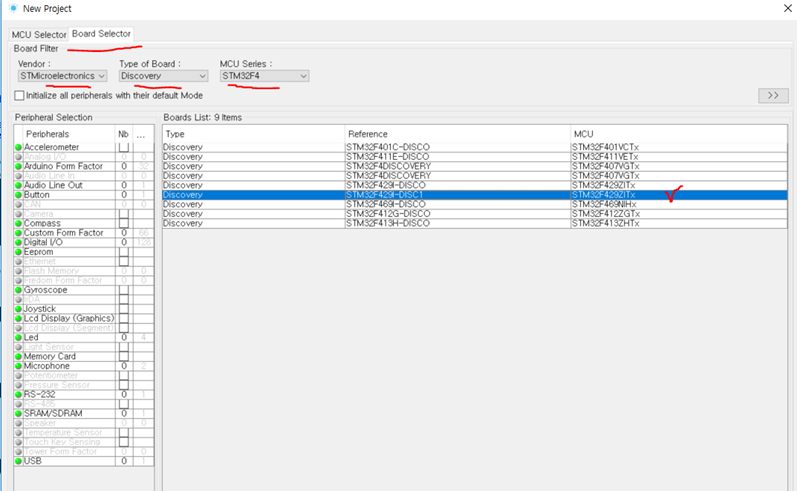797x491 pixels.
Task: Click the gray dot beside Speaker
Action: coord(19,423)
